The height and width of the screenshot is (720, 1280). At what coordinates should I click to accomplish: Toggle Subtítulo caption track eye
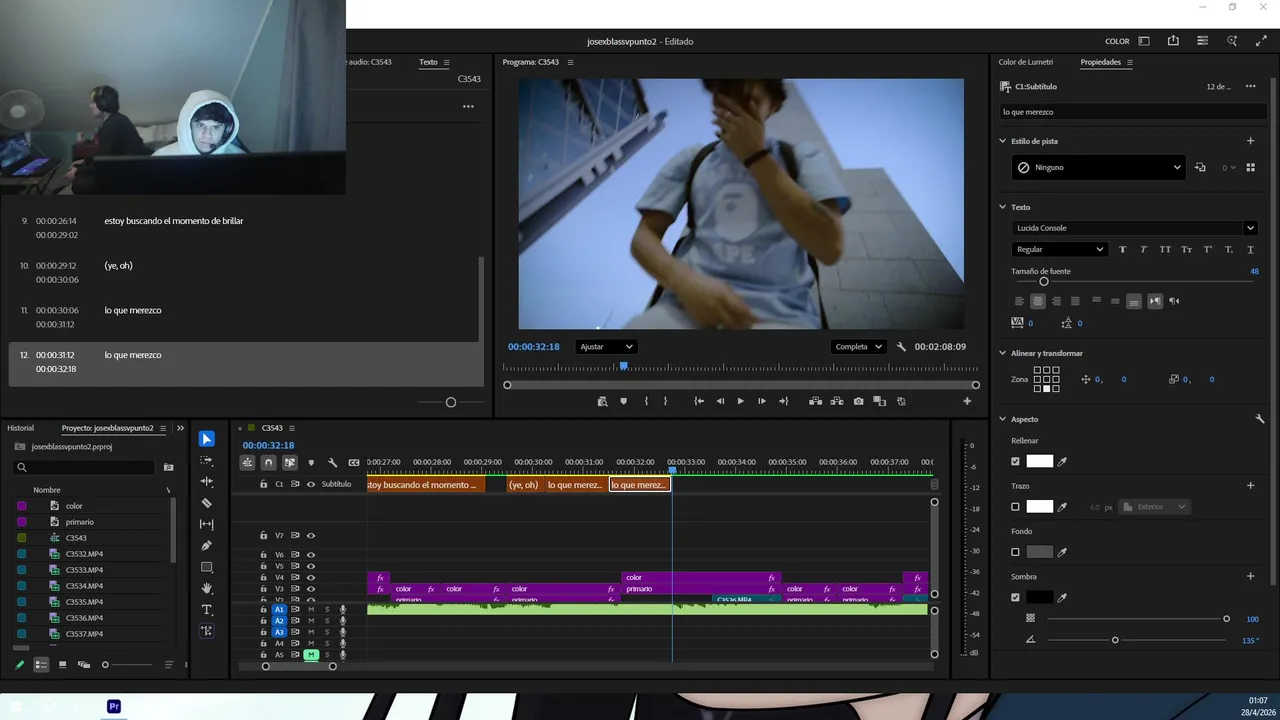310,484
